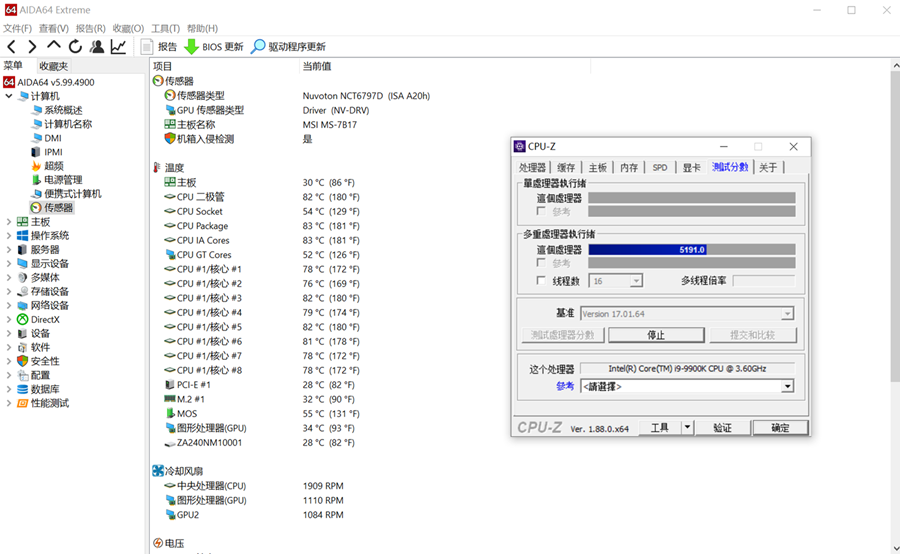900x554 pixels.
Task: Select the 超频 flame icon item
Action: 36,166
